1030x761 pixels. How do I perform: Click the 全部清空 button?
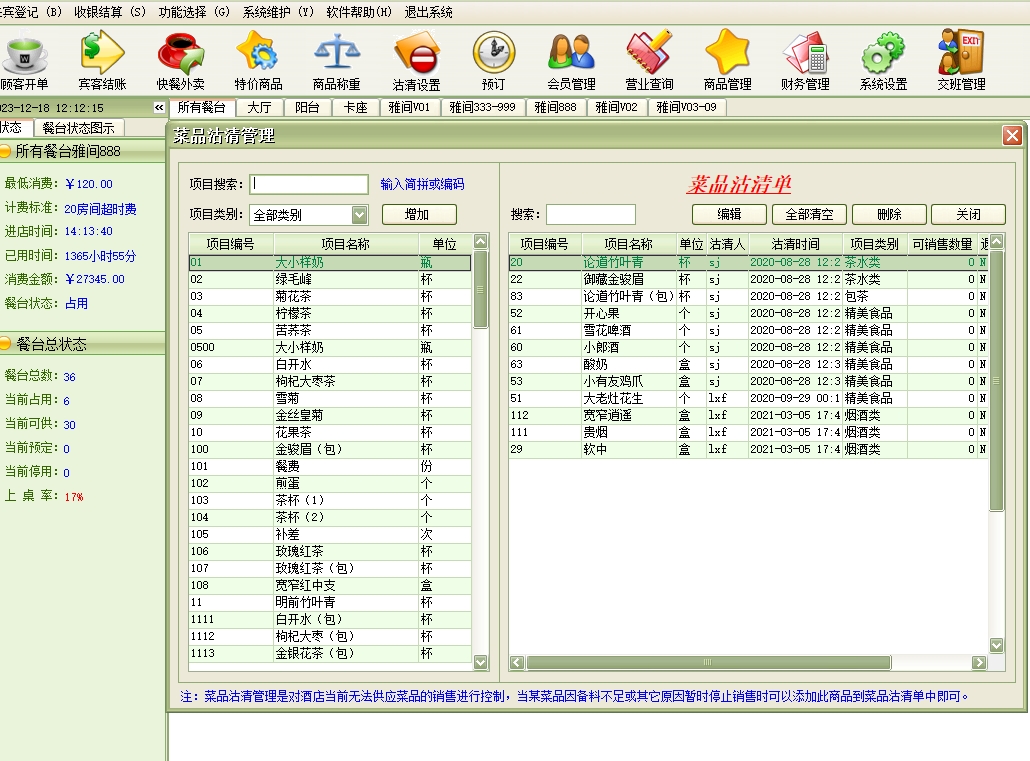(x=809, y=215)
